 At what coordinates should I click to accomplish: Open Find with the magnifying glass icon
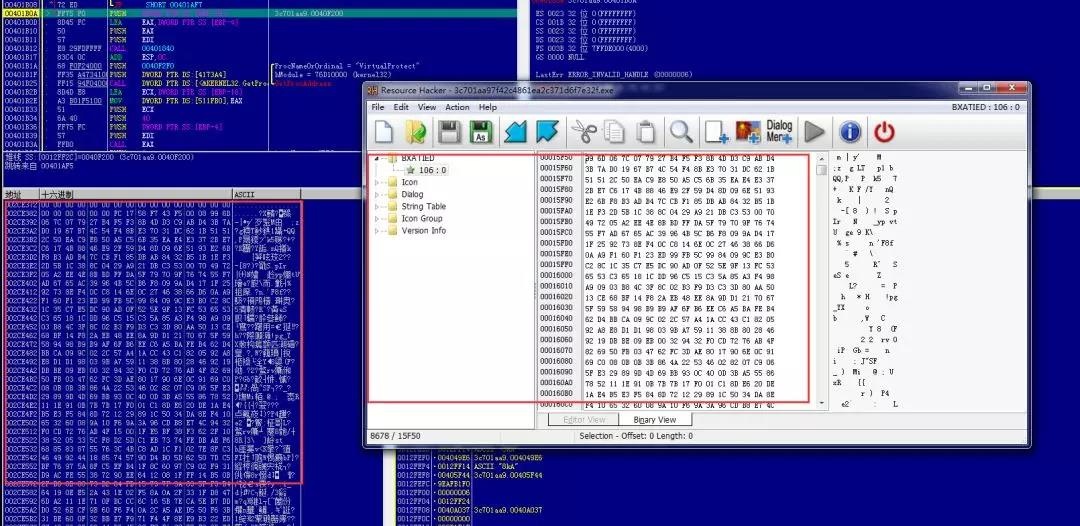click(x=681, y=131)
